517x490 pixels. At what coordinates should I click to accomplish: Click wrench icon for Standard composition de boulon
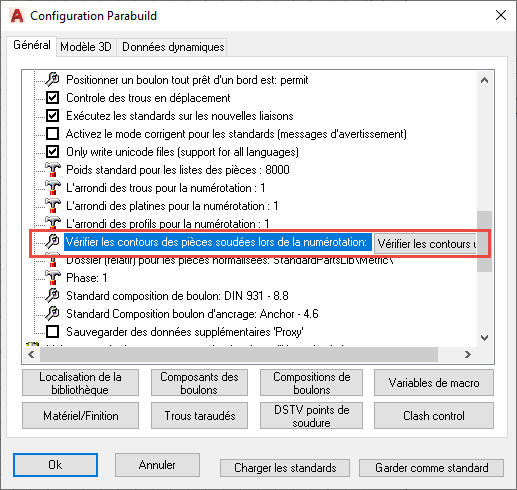coord(52,295)
